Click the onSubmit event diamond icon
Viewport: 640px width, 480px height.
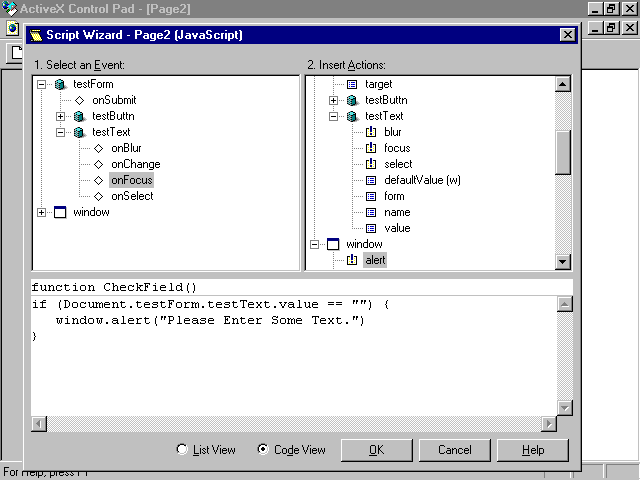79,100
